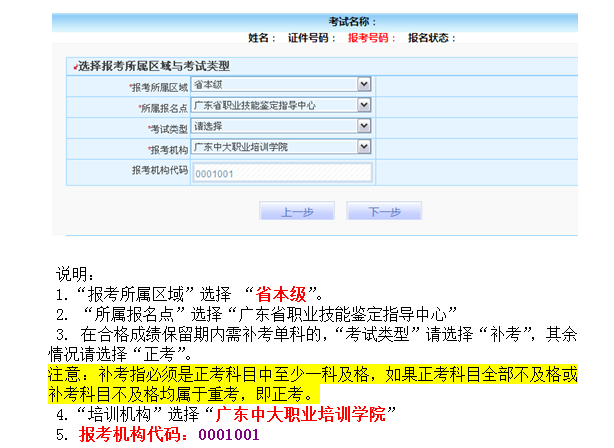Click the red 广东中大职业培训学院 text in instructions
This screenshot has width=614, height=448.
pyautogui.click(x=300, y=414)
